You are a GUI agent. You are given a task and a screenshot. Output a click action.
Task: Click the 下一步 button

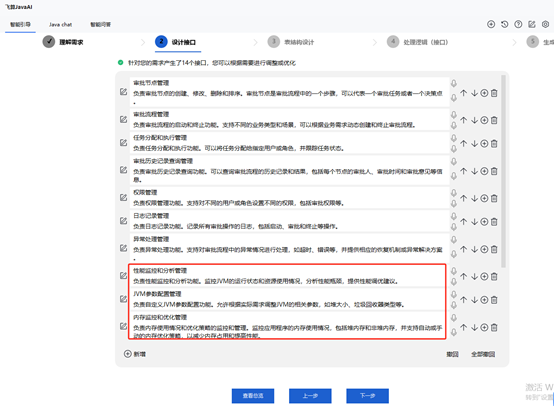coord(367,396)
